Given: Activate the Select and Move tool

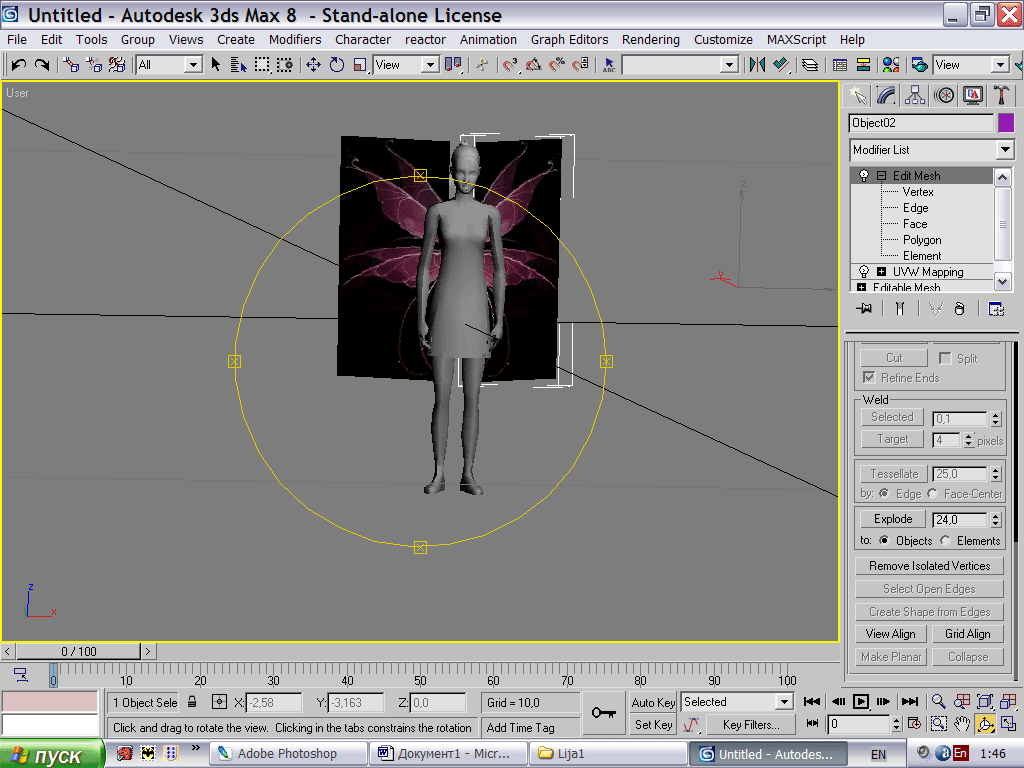Looking at the screenshot, I should (313, 65).
